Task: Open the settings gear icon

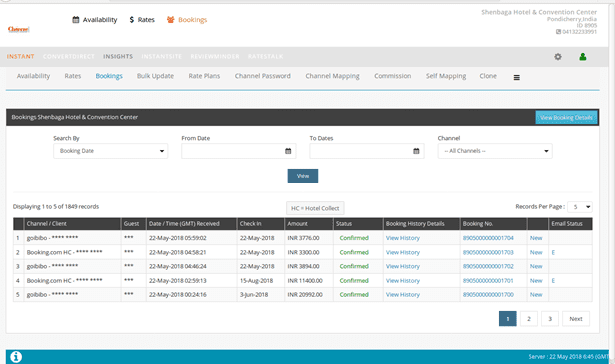Action: pyautogui.click(x=558, y=57)
